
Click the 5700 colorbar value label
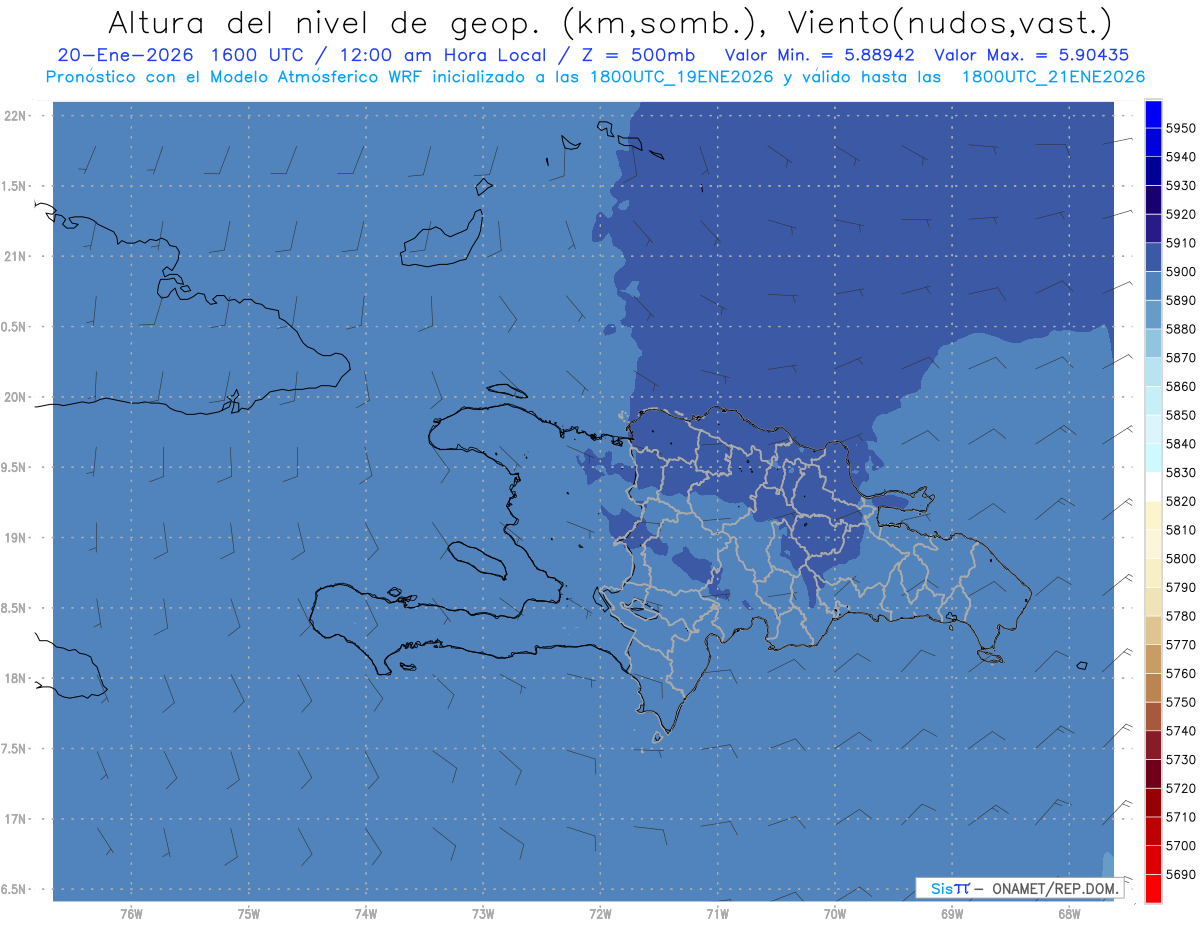[1180, 846]
